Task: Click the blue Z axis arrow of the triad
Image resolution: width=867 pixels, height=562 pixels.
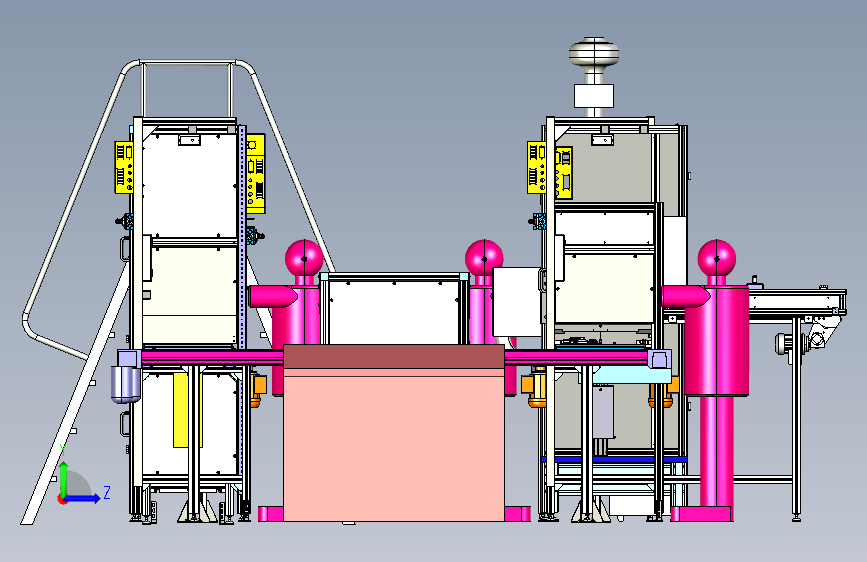Action: 83,498
